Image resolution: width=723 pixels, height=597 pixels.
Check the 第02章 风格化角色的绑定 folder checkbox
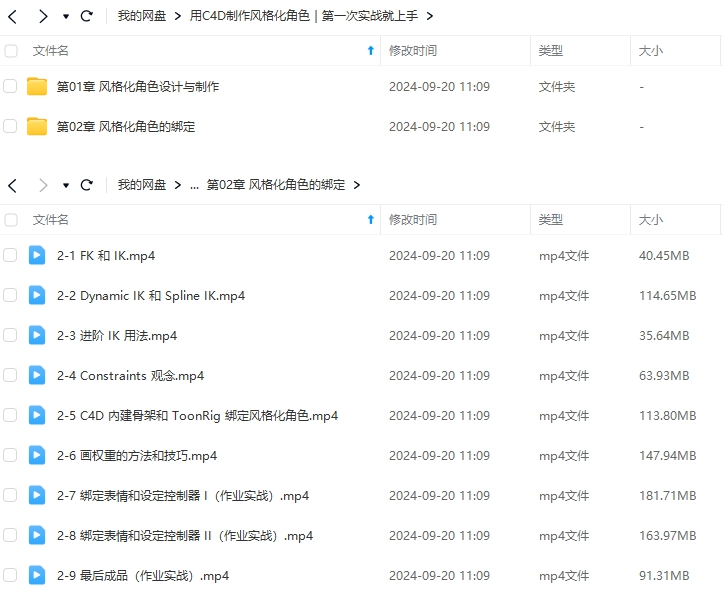(x=10, y=126)
